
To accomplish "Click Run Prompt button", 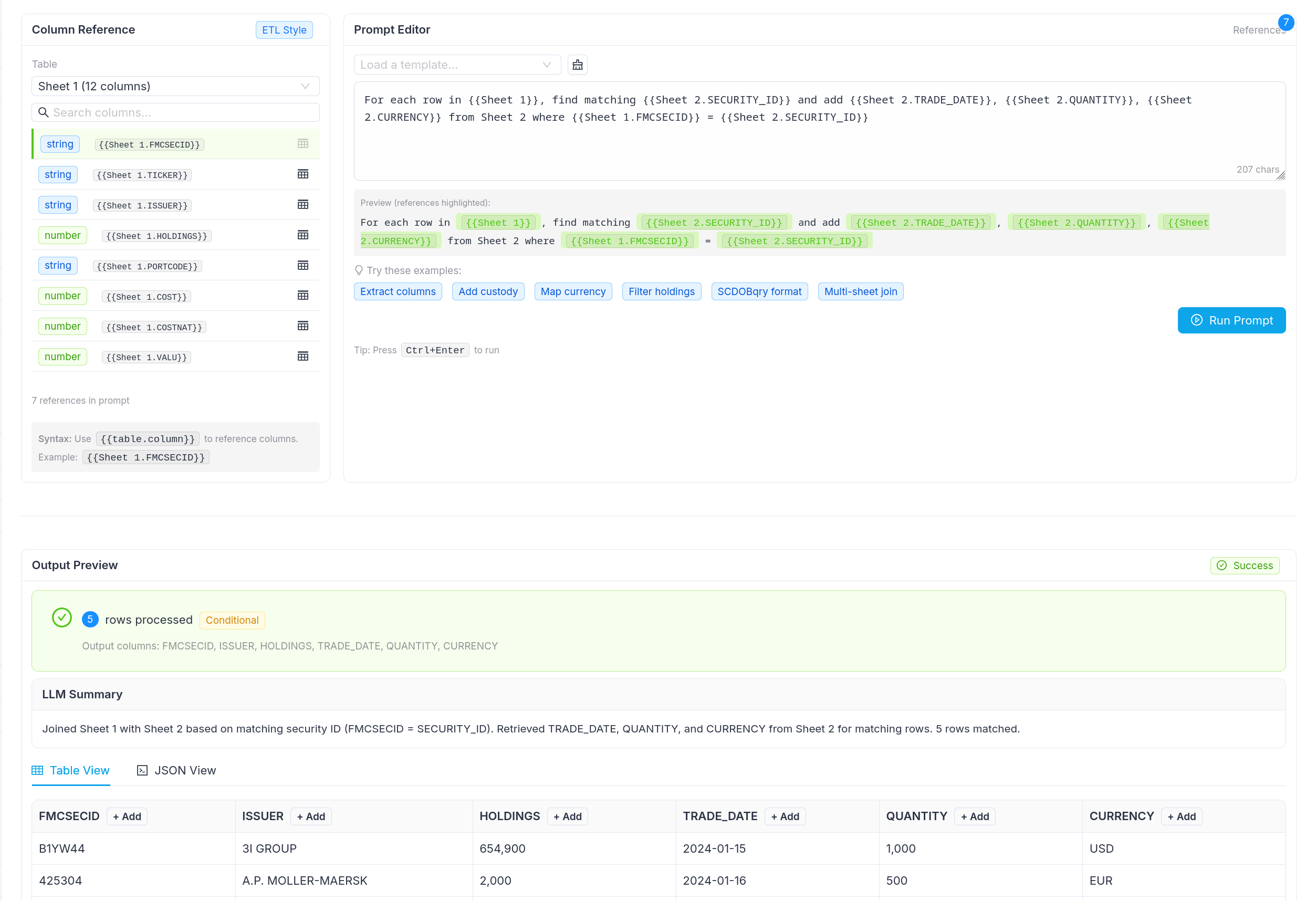I will coord(1231,320).
